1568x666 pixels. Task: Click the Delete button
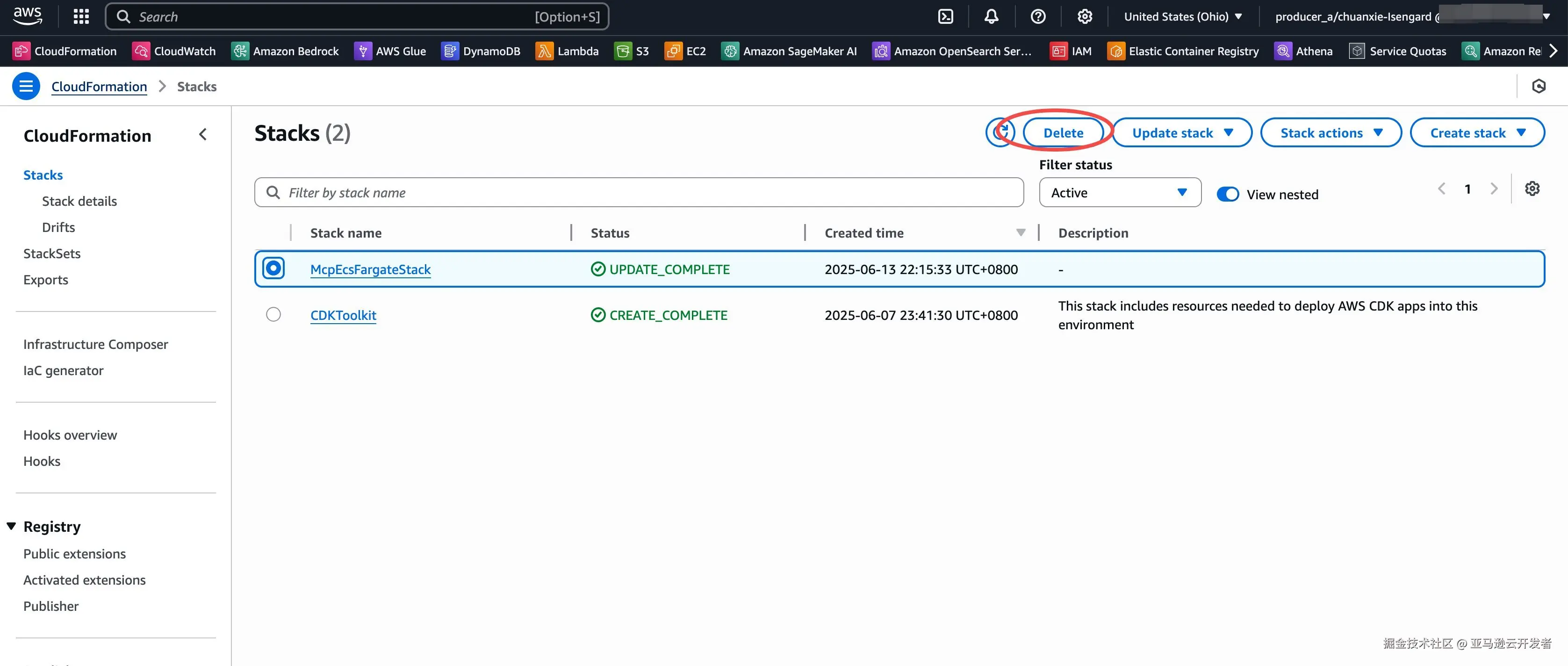click(1063, 133)
